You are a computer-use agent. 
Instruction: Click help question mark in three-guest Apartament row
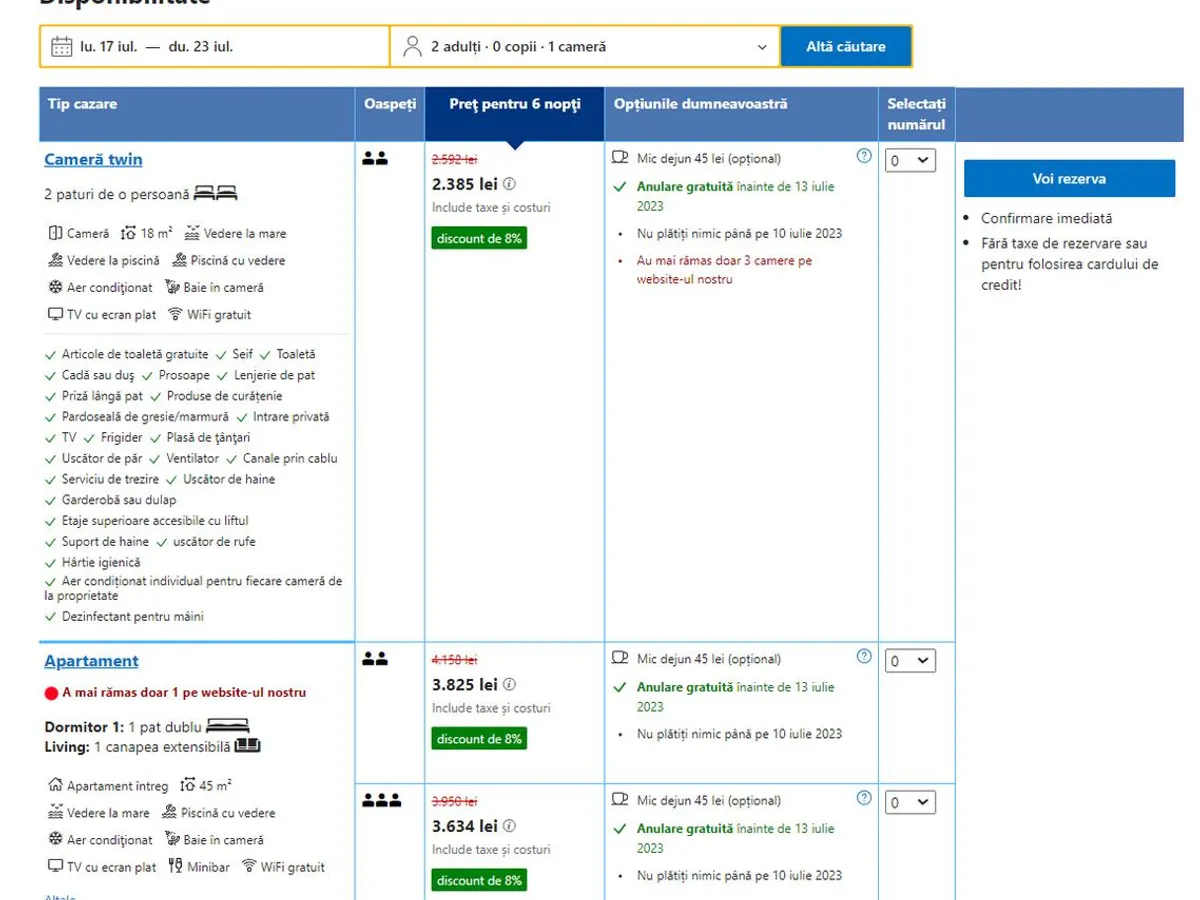click(x=864, y=798)
